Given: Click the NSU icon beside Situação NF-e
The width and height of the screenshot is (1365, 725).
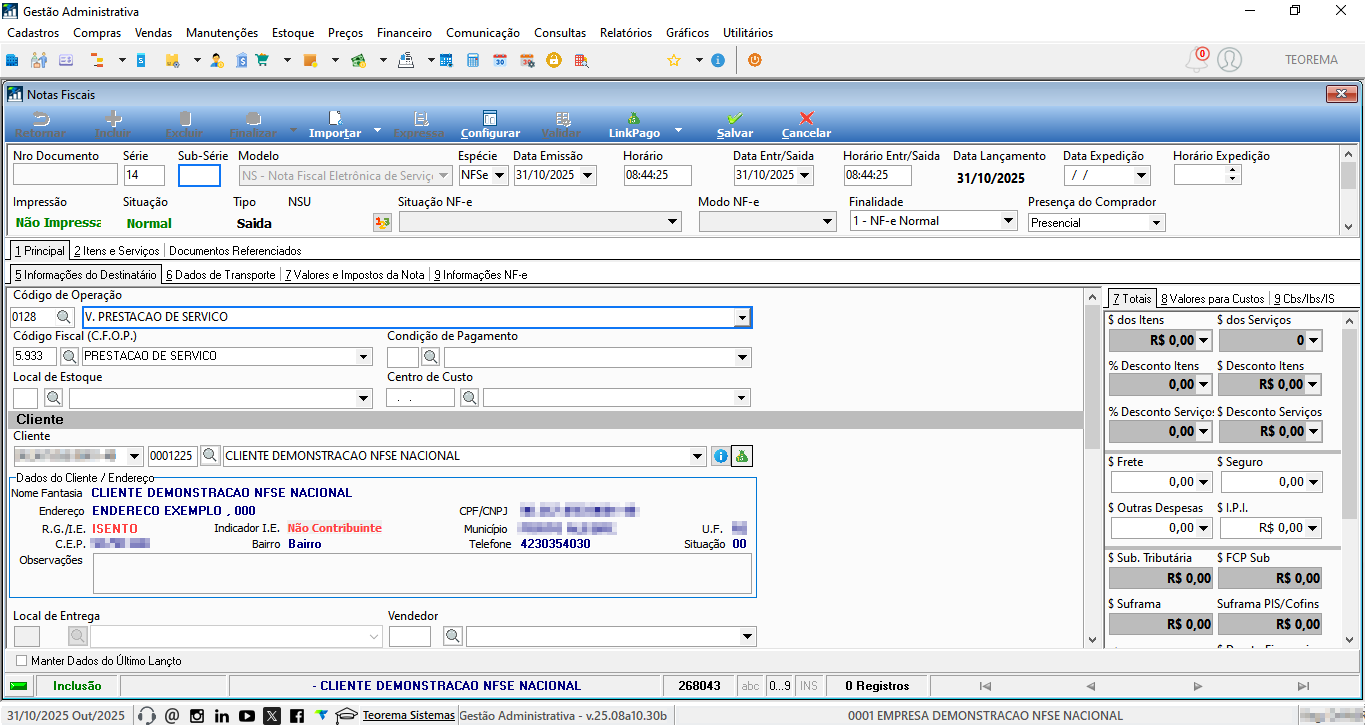Looking at the screenshot, I should tap(382, 222).
